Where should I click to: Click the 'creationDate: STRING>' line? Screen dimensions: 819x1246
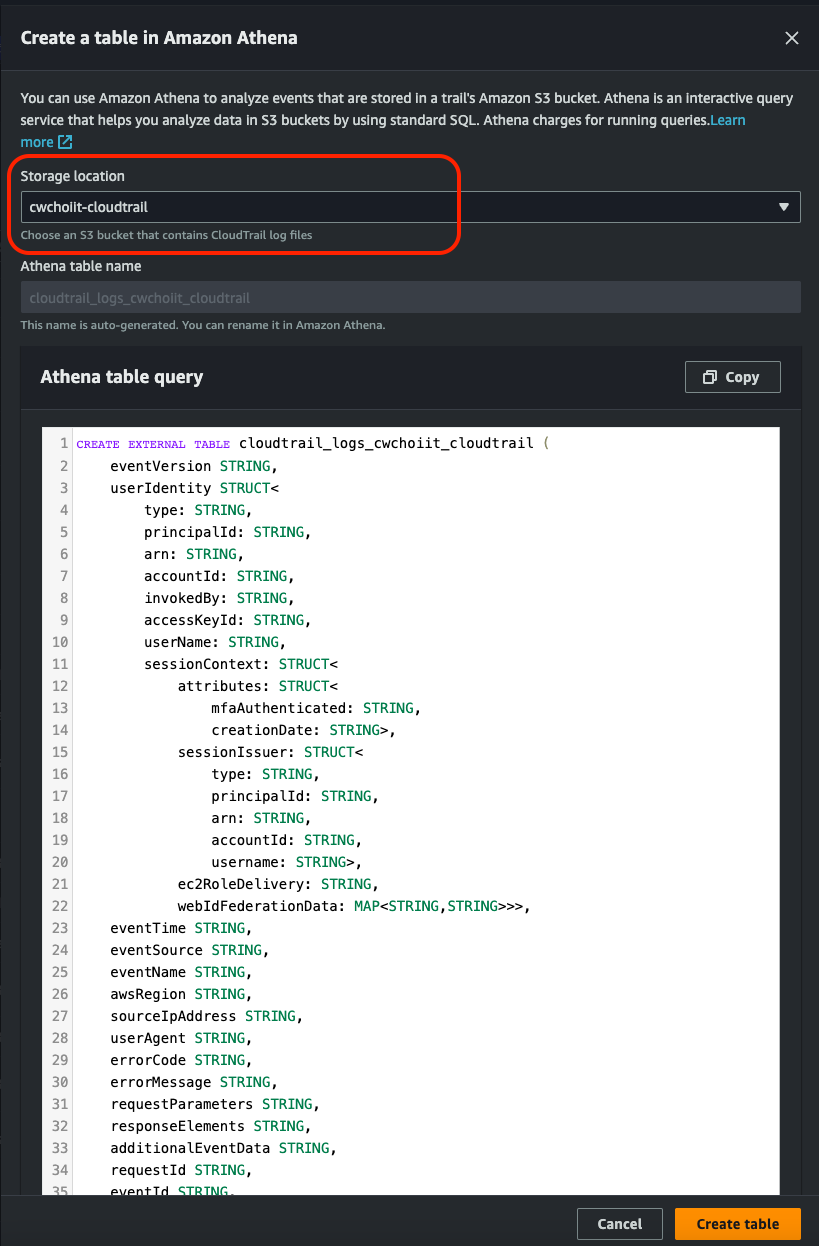pos(303,730)
